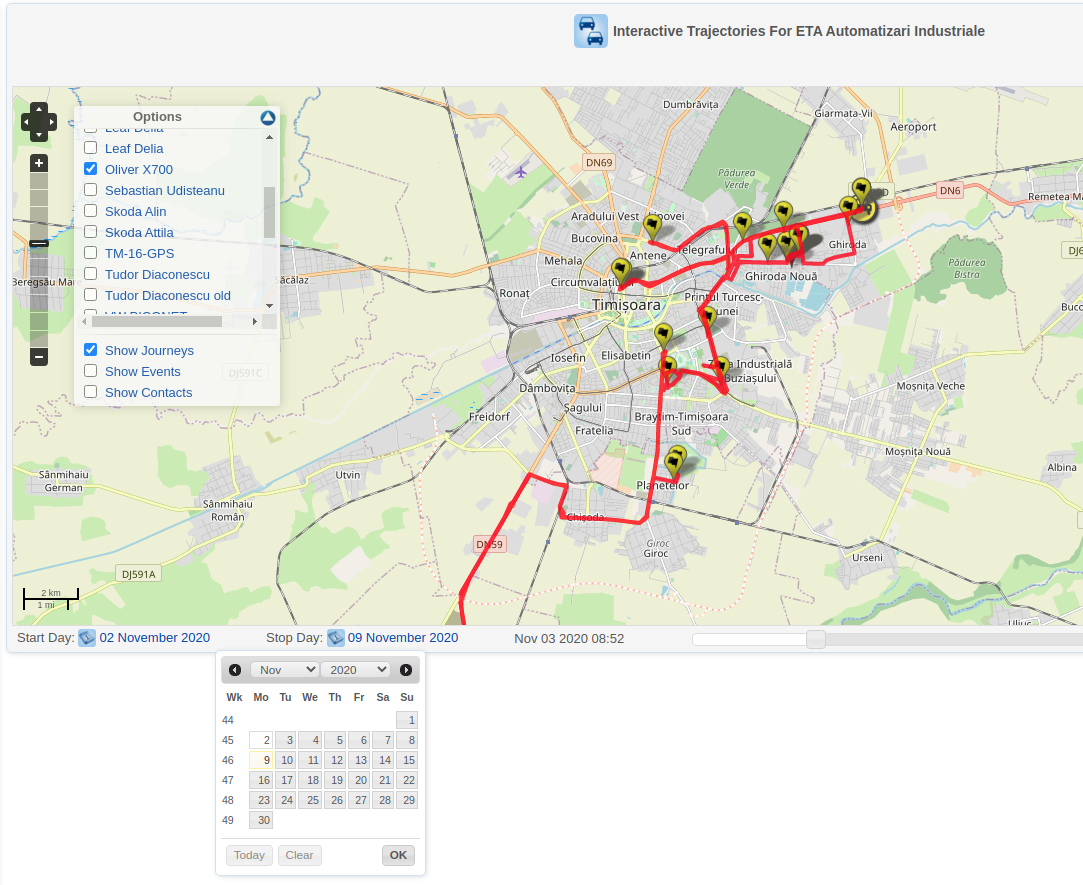This screenshot has height=885, width=1083.
Task: Click the timeline slider handle
Action: coord(816,639)
